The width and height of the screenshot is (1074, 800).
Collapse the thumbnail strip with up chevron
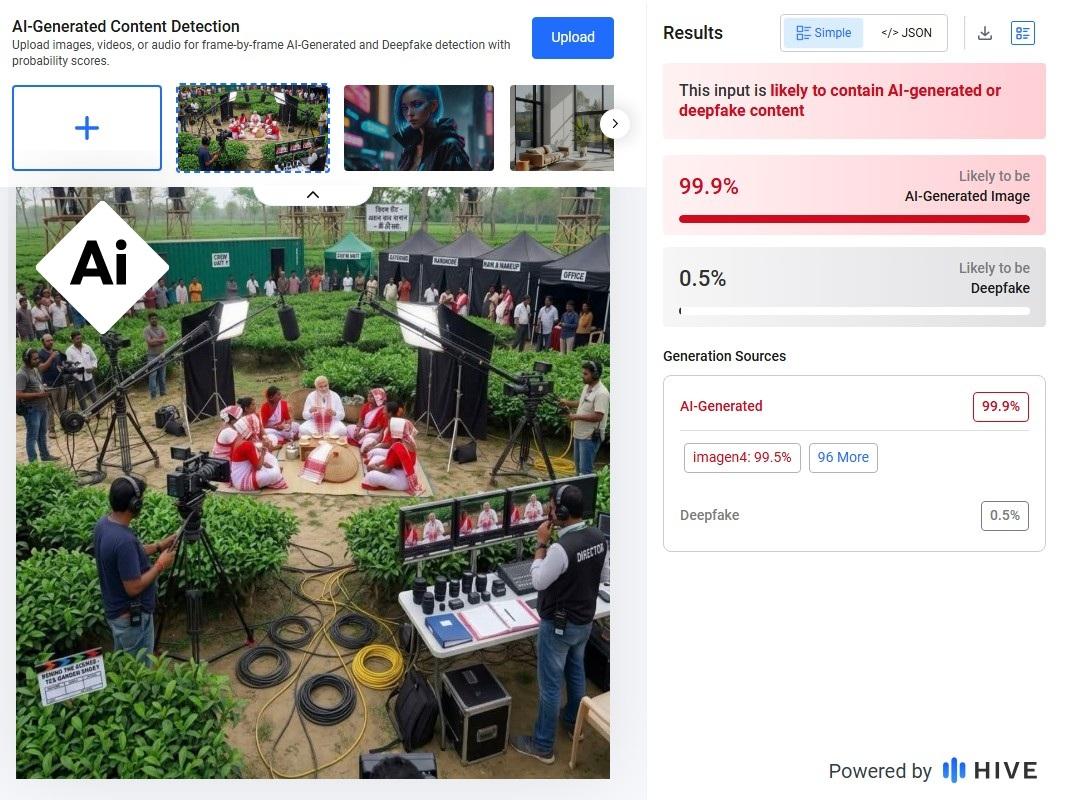pyautogui.click(x=313, y=195)
